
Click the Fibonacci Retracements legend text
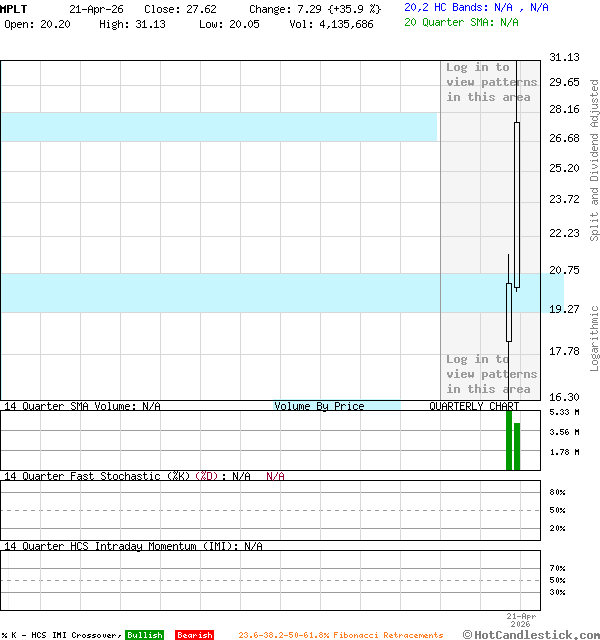tap(340, 635)
